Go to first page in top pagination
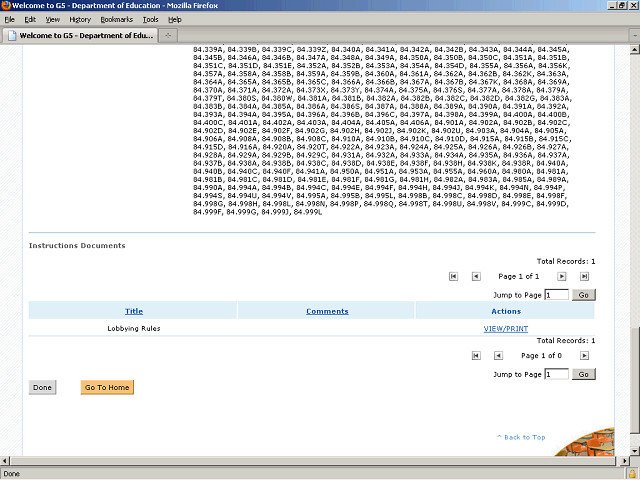Viewport: 640px width, 480px height. point(453,275)
